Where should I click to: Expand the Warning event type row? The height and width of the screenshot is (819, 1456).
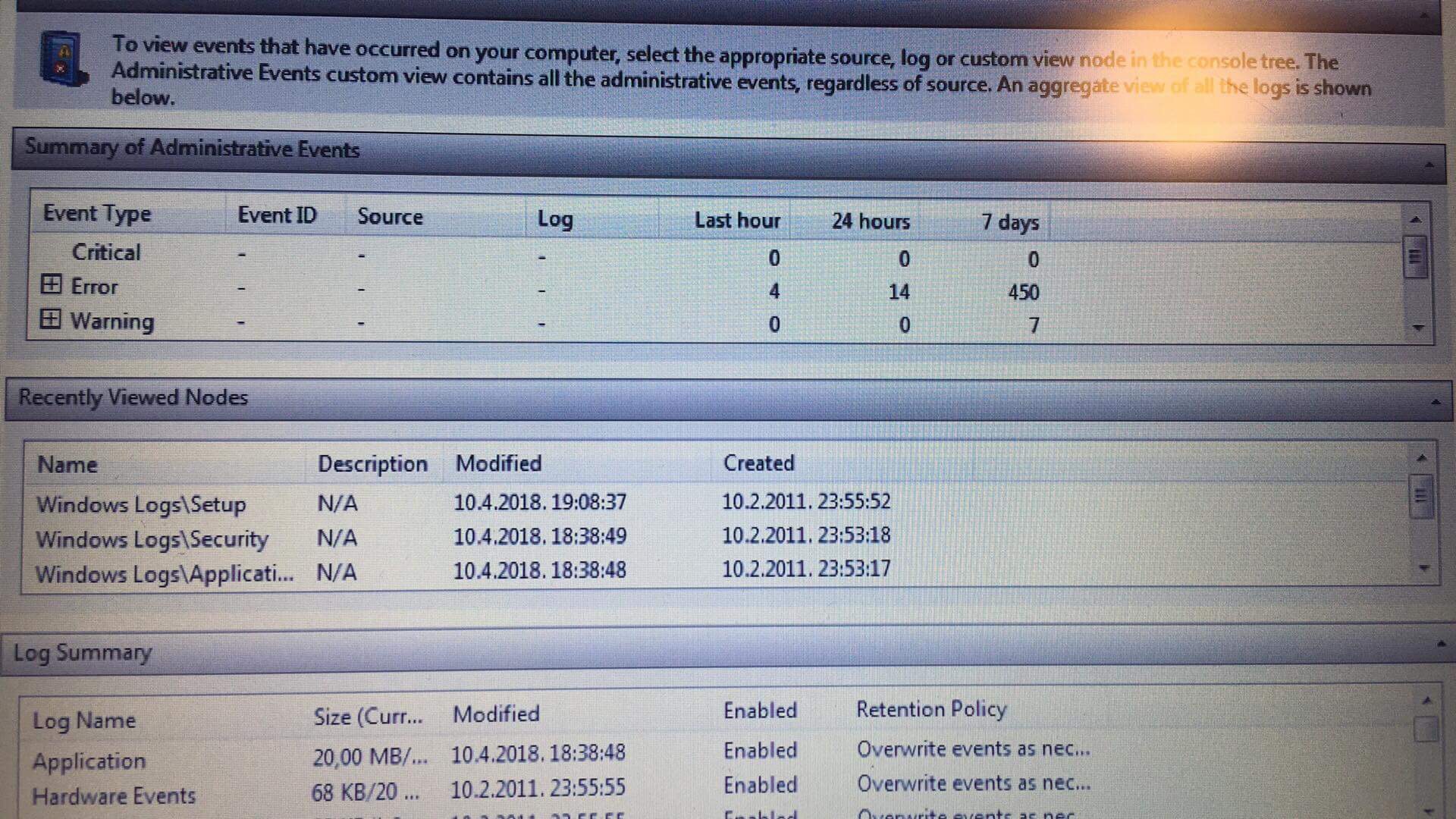click(x=50, y=319)
